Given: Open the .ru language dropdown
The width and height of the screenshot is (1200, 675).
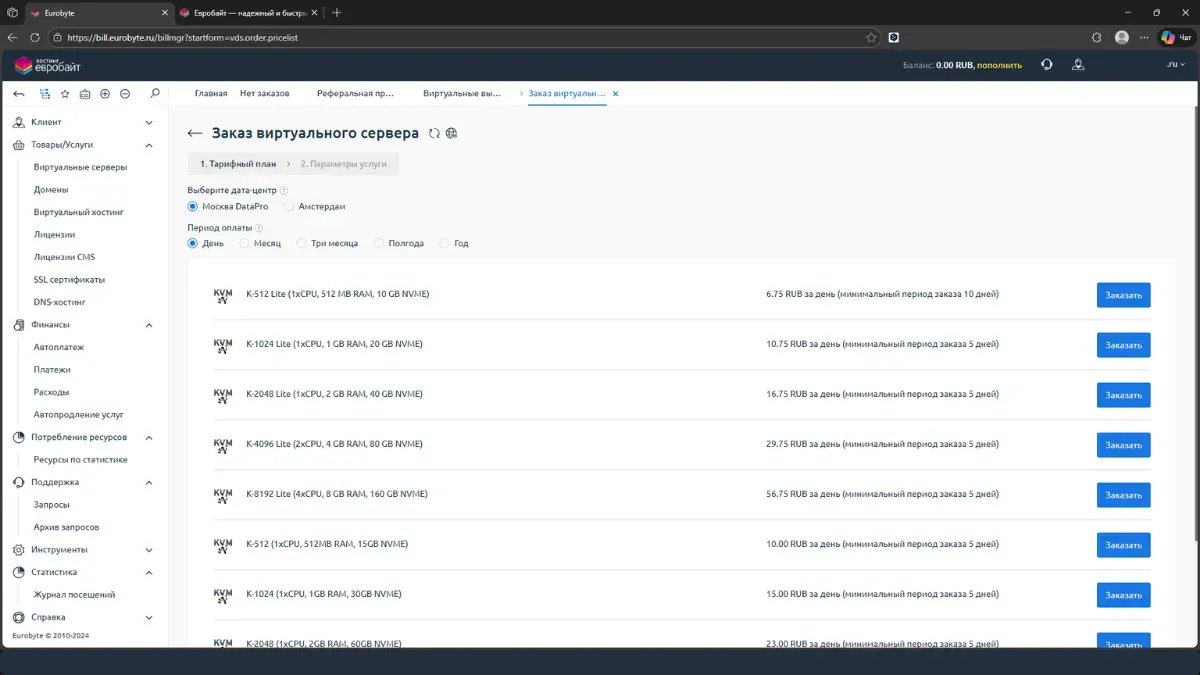Looking at the screenshot, I should (x=1174, y=65).
